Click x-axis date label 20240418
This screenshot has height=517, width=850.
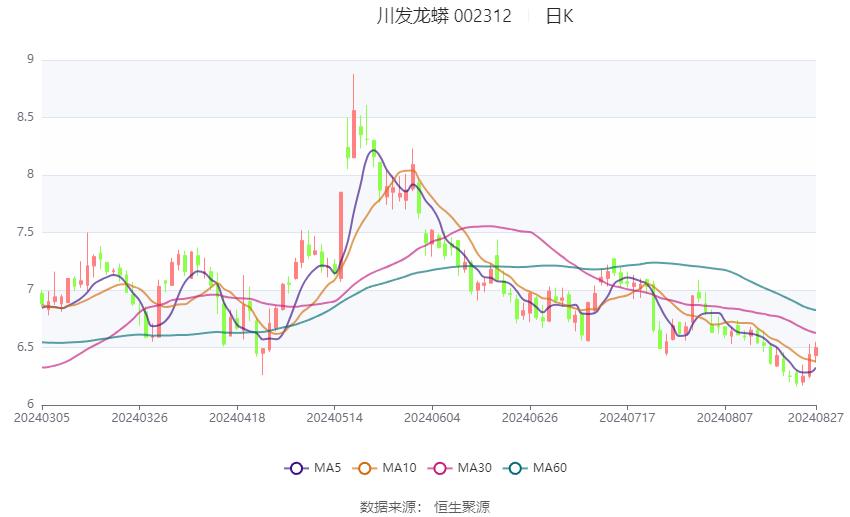point(237,418)
